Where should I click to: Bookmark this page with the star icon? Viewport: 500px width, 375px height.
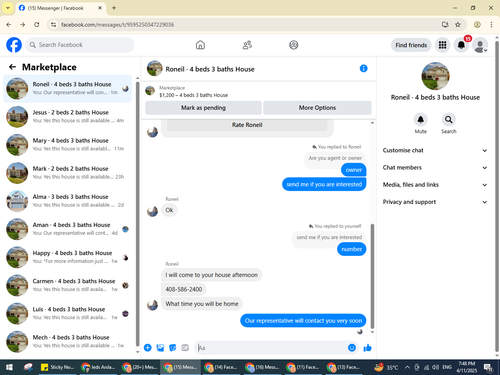(x=458, y=24)
